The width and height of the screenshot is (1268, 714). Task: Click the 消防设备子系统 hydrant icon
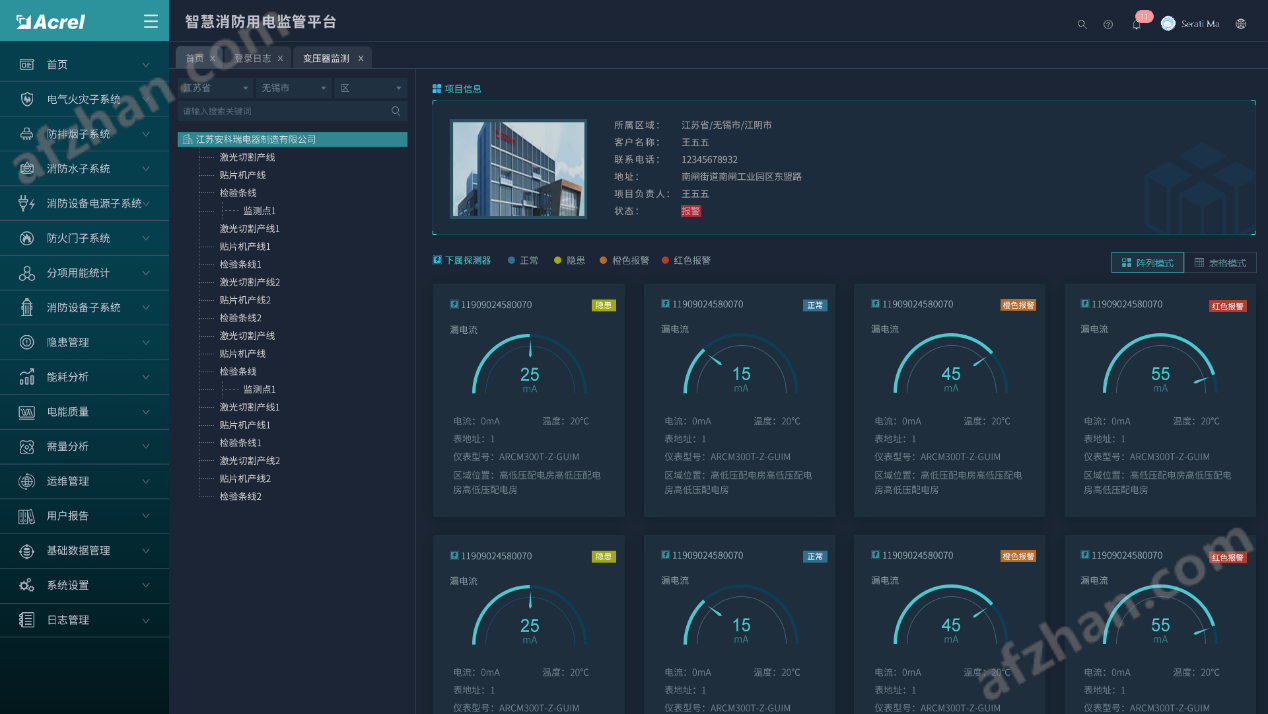click(27, 308)
